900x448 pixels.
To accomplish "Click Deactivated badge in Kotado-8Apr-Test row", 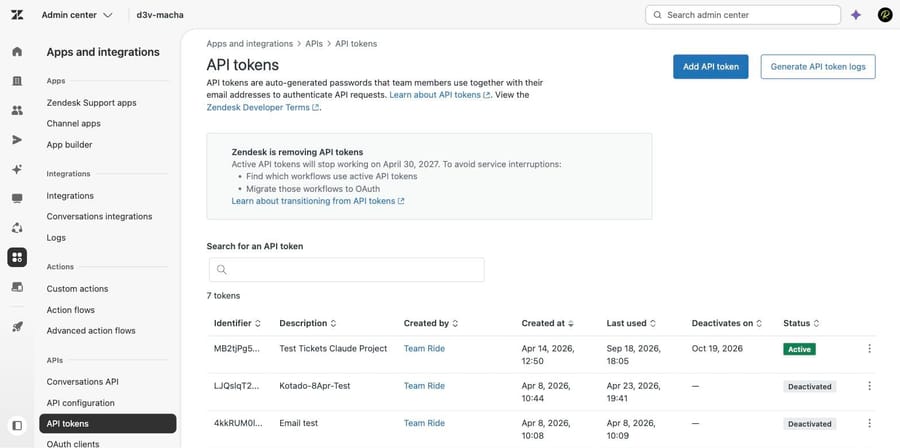I will (x=809, y=386).
